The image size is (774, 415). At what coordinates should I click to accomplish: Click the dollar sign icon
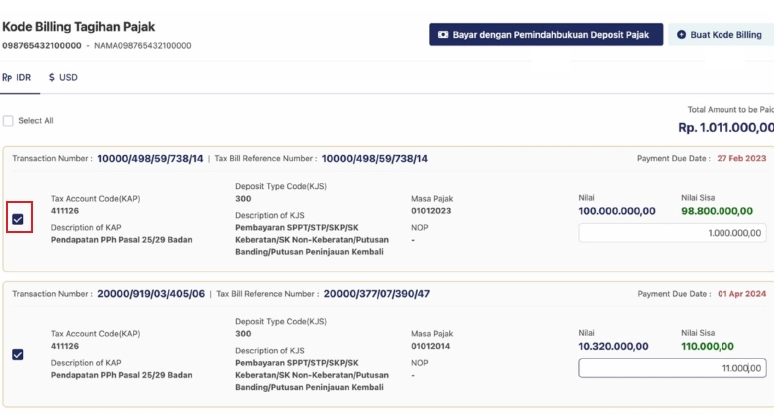pos(52,77)
